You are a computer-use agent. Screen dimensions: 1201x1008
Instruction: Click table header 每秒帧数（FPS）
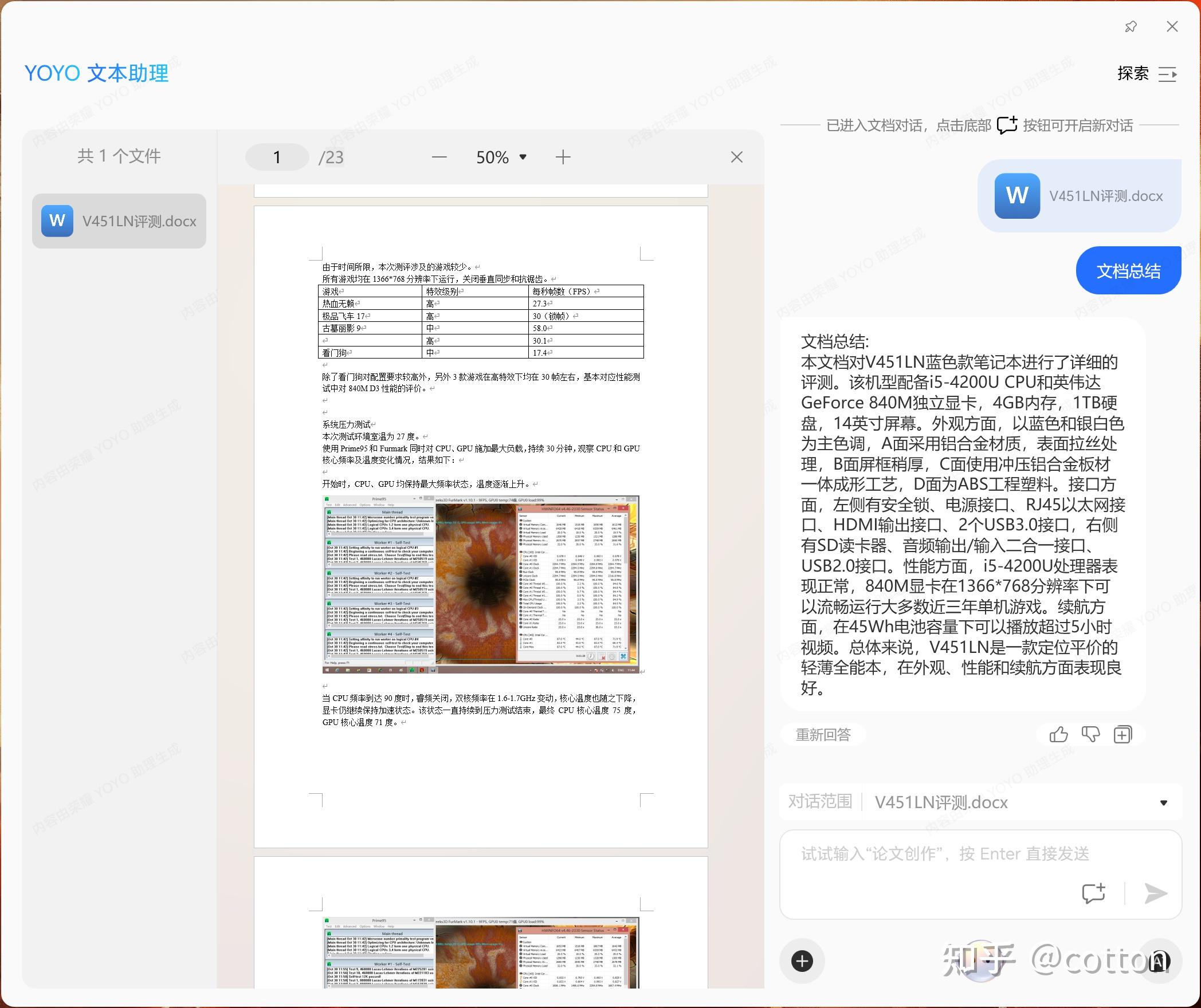point(586,291)
